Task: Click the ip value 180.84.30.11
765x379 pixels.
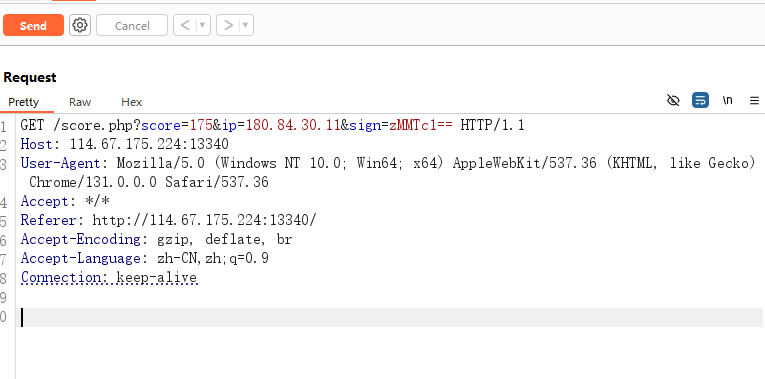Action: [293, 125]
